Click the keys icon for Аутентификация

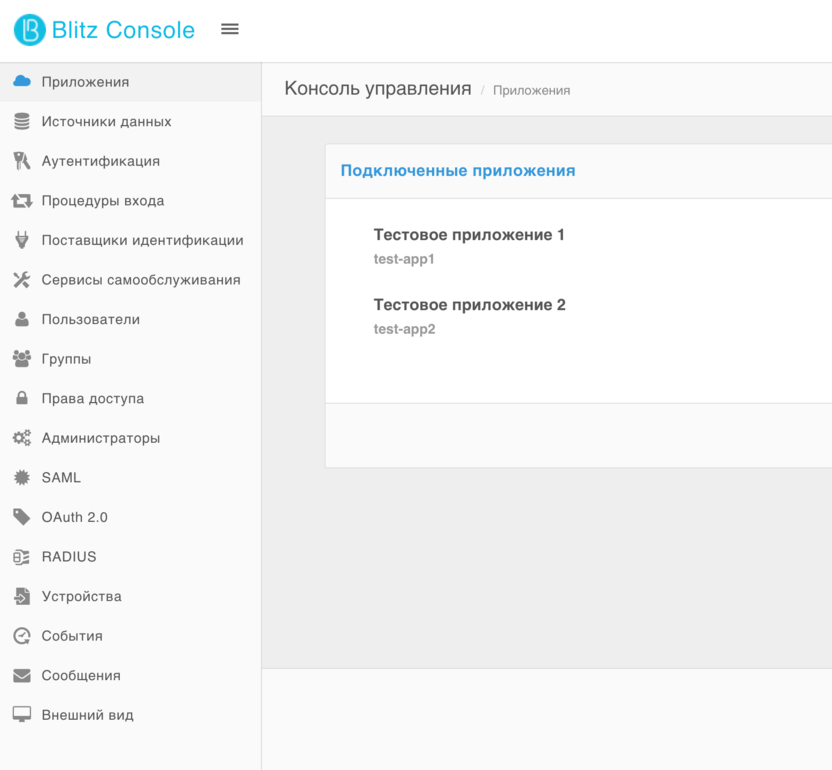(x=22, y=161)
